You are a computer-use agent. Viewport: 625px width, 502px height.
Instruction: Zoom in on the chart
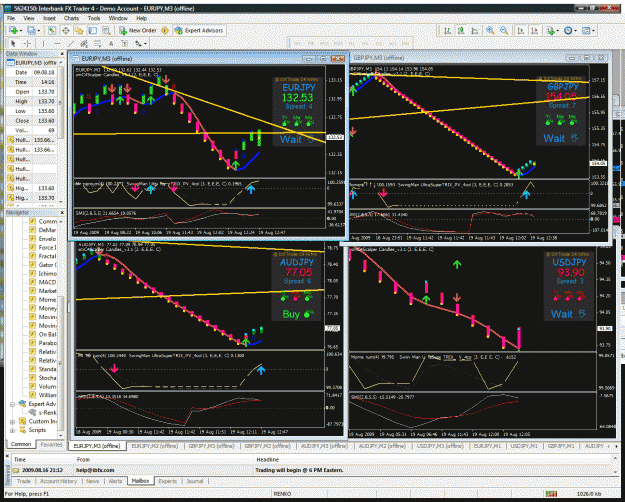click(490, 31)
